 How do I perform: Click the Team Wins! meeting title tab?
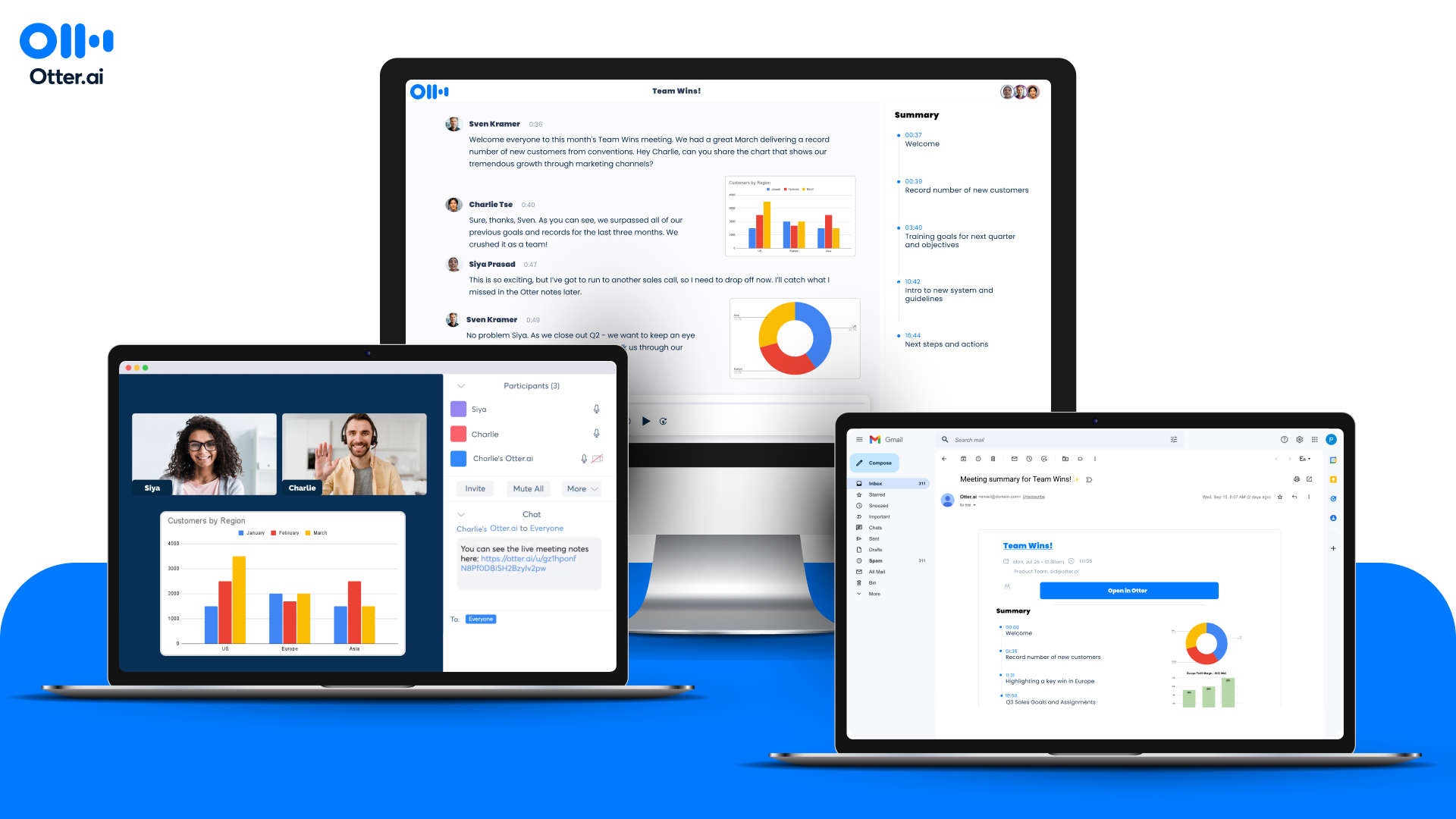[676, 90]
